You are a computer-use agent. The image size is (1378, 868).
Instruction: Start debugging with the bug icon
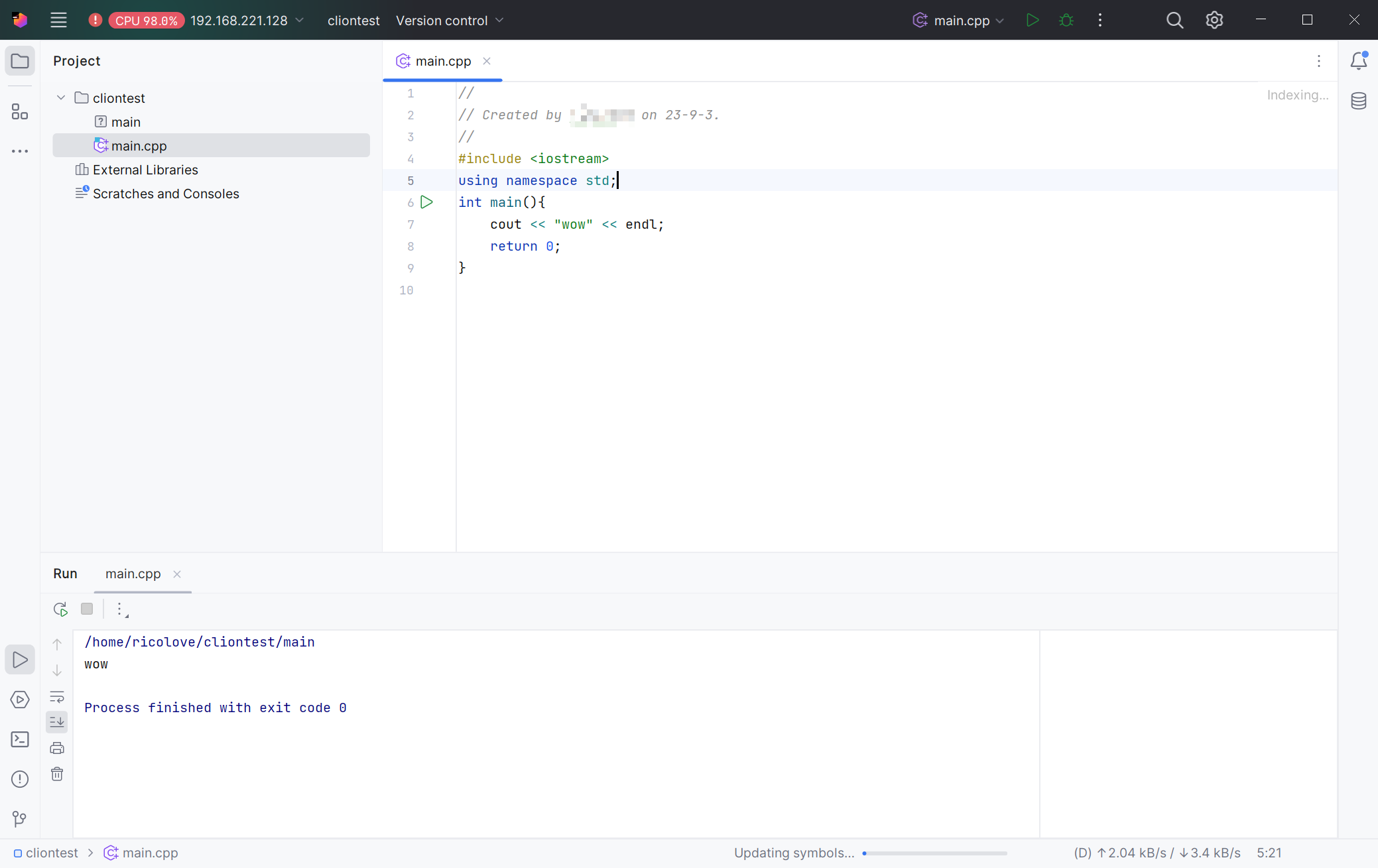(x=1066, y=20)
